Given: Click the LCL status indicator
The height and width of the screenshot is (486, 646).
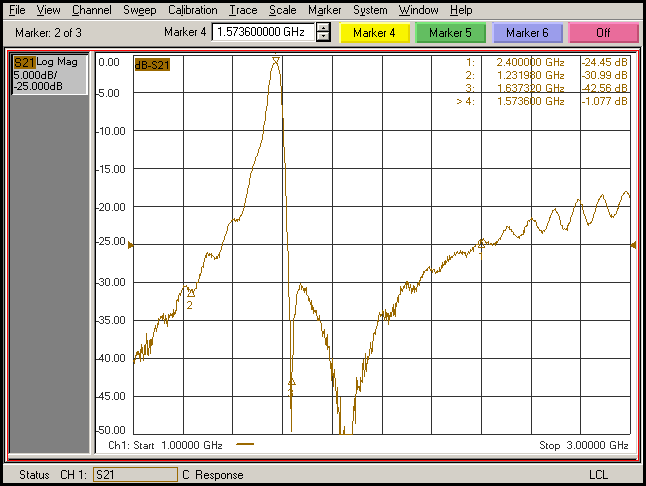Looking at the screenshot, I should tap(598, 475).
